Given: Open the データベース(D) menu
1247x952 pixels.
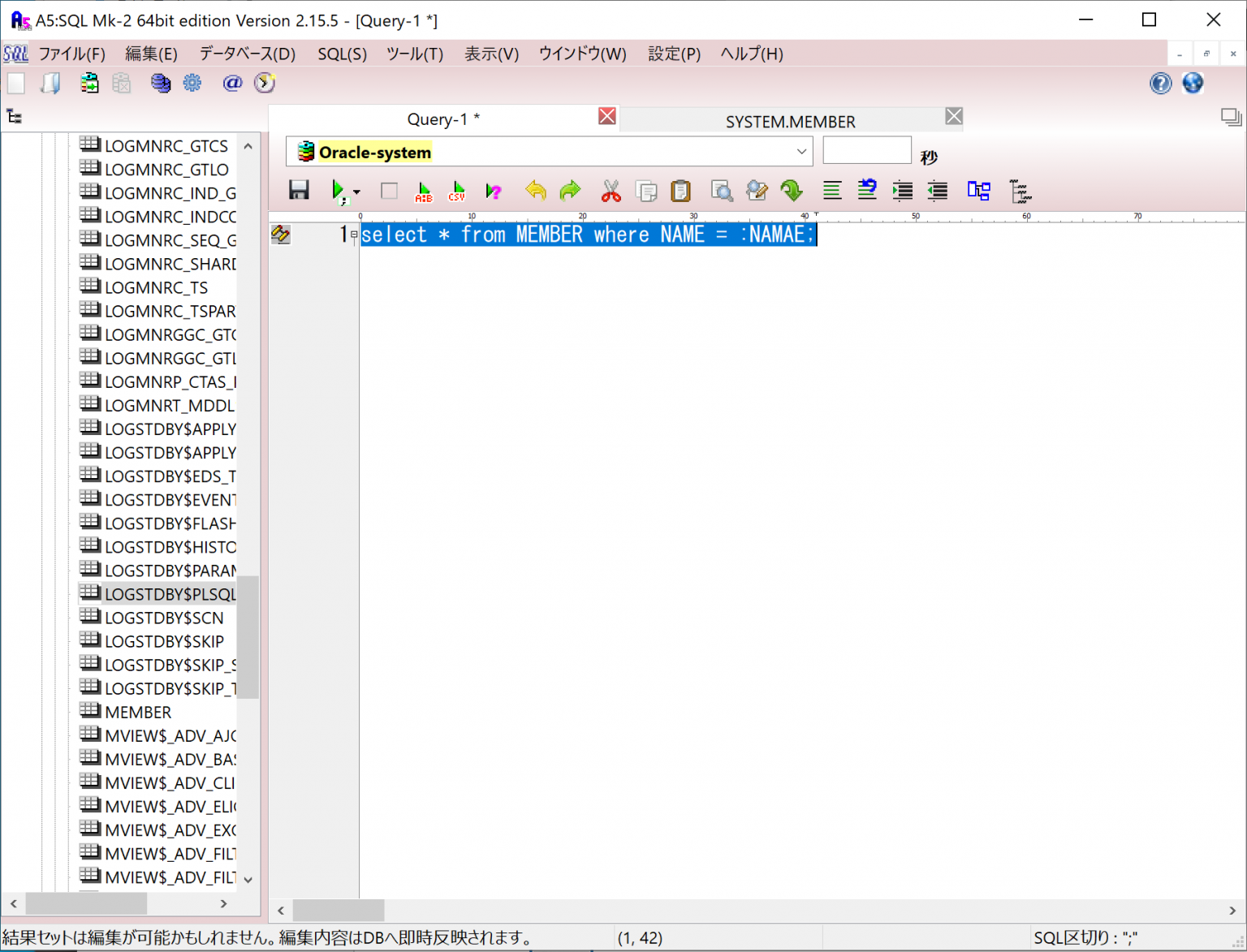Looking at the screenshot, I should 247,54.
